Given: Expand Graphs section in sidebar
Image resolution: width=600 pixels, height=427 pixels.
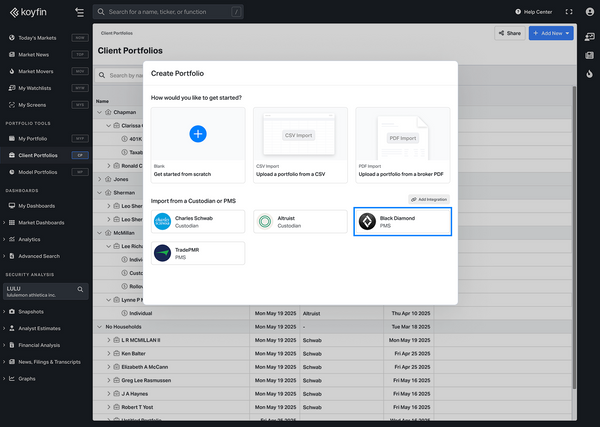Looking at the screenshot, I should [x=4, y=379].
